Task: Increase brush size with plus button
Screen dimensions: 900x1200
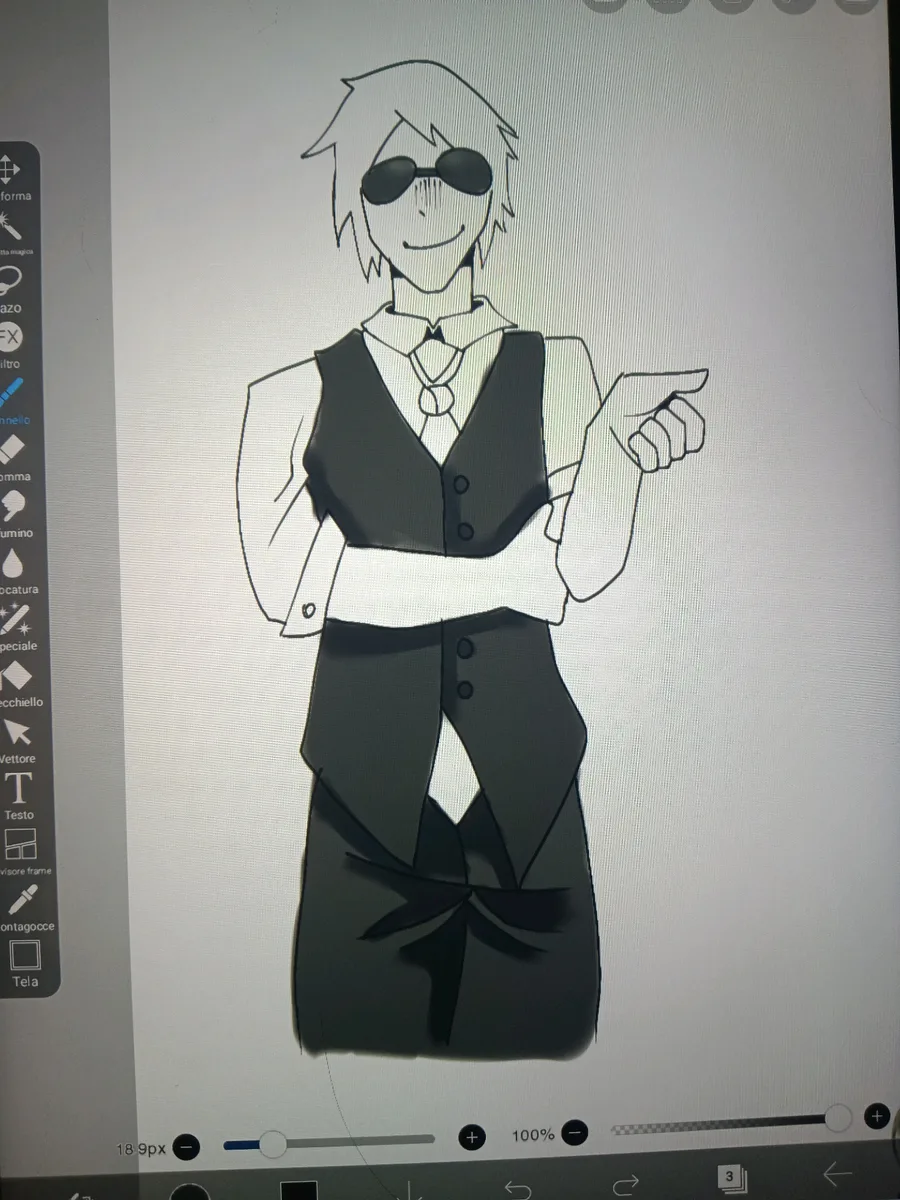Action: click(x=472, y=1137)
